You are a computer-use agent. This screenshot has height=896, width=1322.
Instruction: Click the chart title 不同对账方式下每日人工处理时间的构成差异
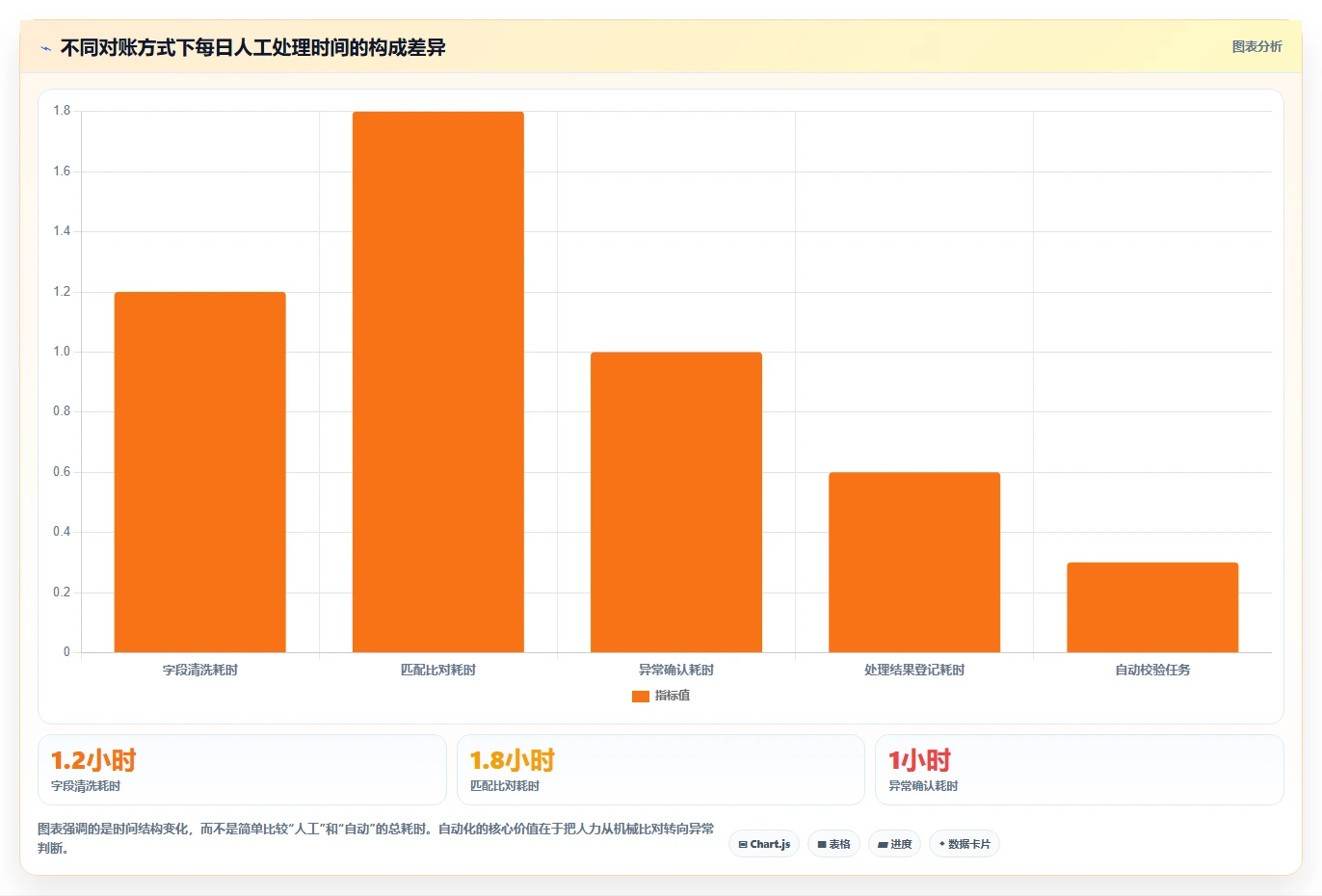point(252,47)
